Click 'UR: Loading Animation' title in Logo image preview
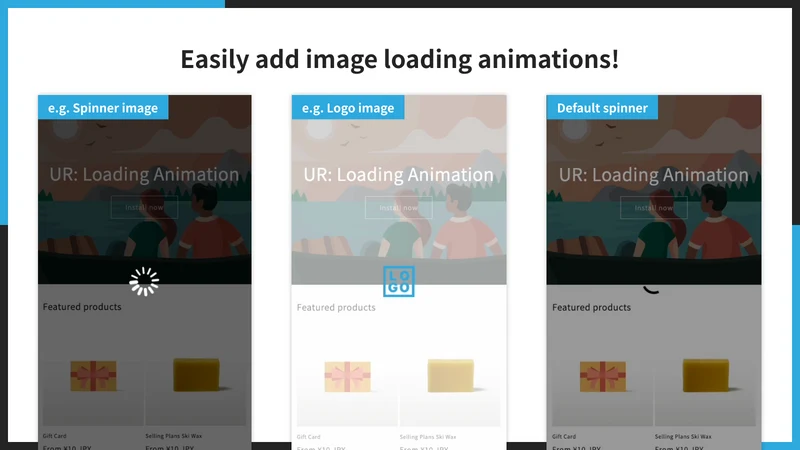 [398, 174]
